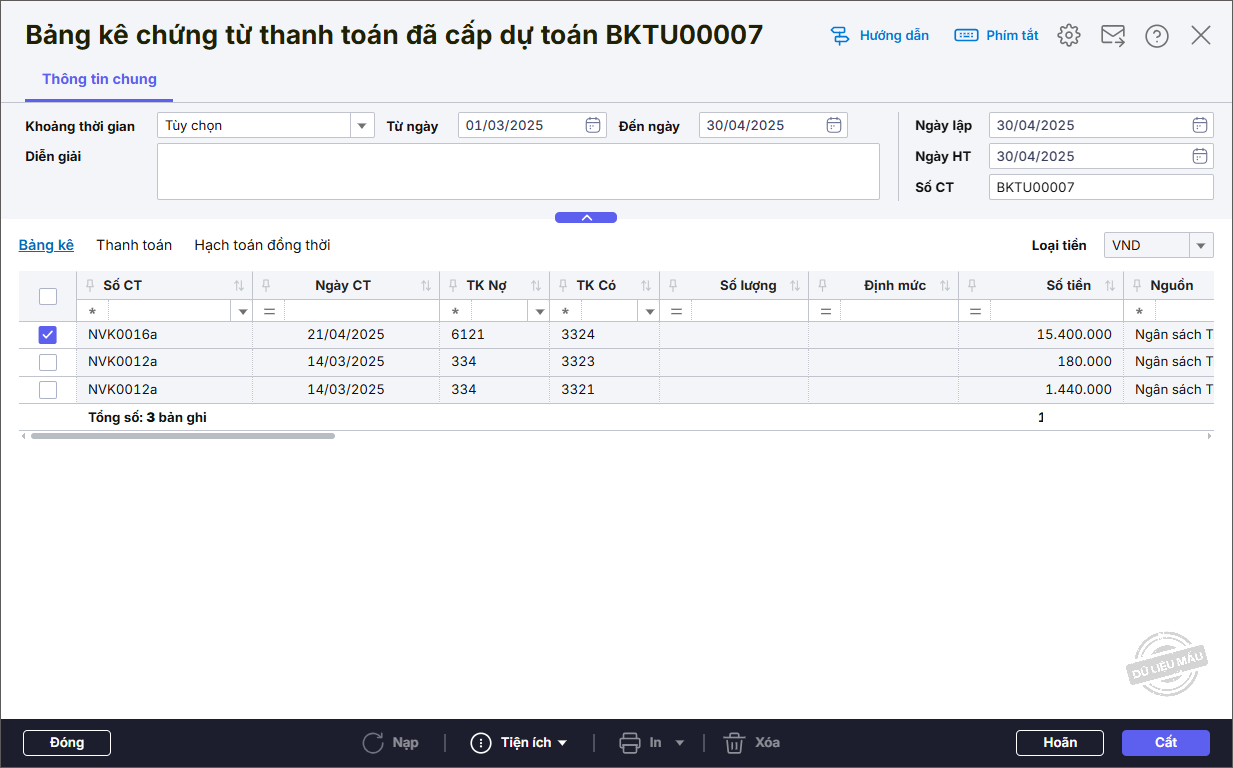Pin the Số CT column
The width and height of the screenshot is (1233, 768).
91,286
